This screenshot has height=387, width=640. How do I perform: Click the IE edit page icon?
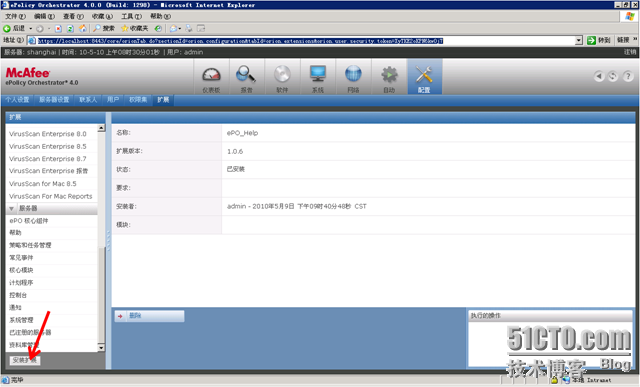coord(201,29)
